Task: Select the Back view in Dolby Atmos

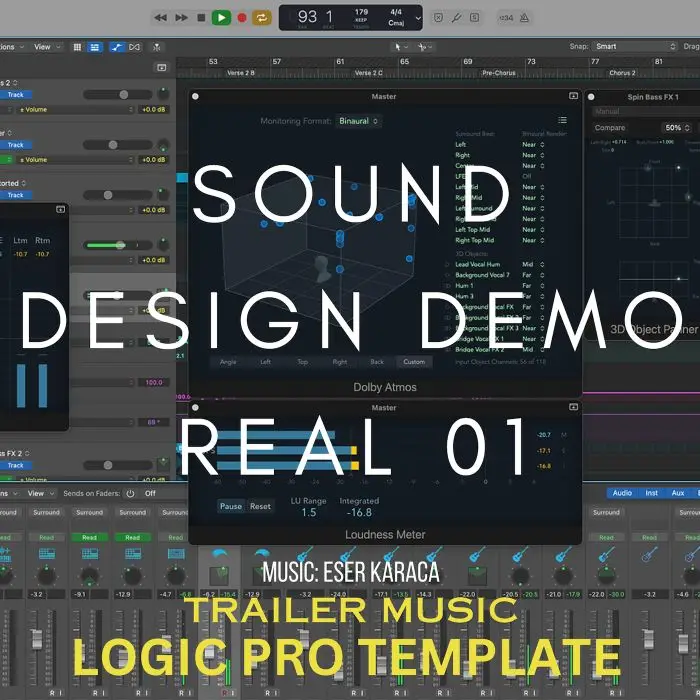Action: [377, 362]
